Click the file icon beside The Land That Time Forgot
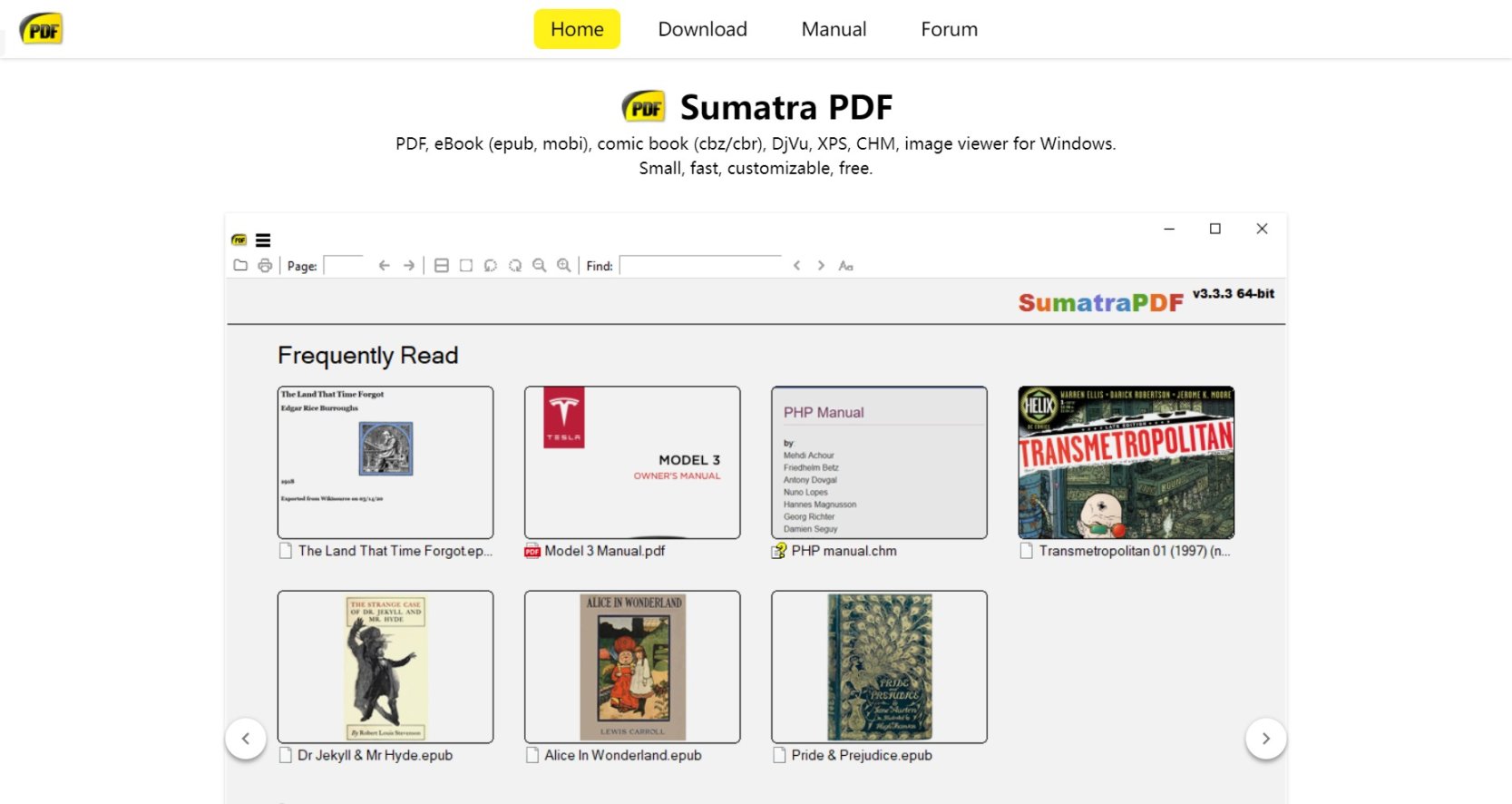The height and width of the screenshot is (804, 1512). (x=286, y=551)
